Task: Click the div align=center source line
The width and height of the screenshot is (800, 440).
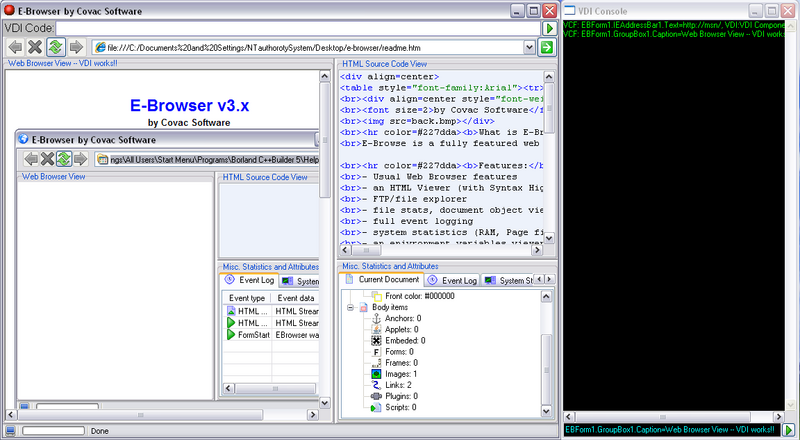Action: point(390,77)
